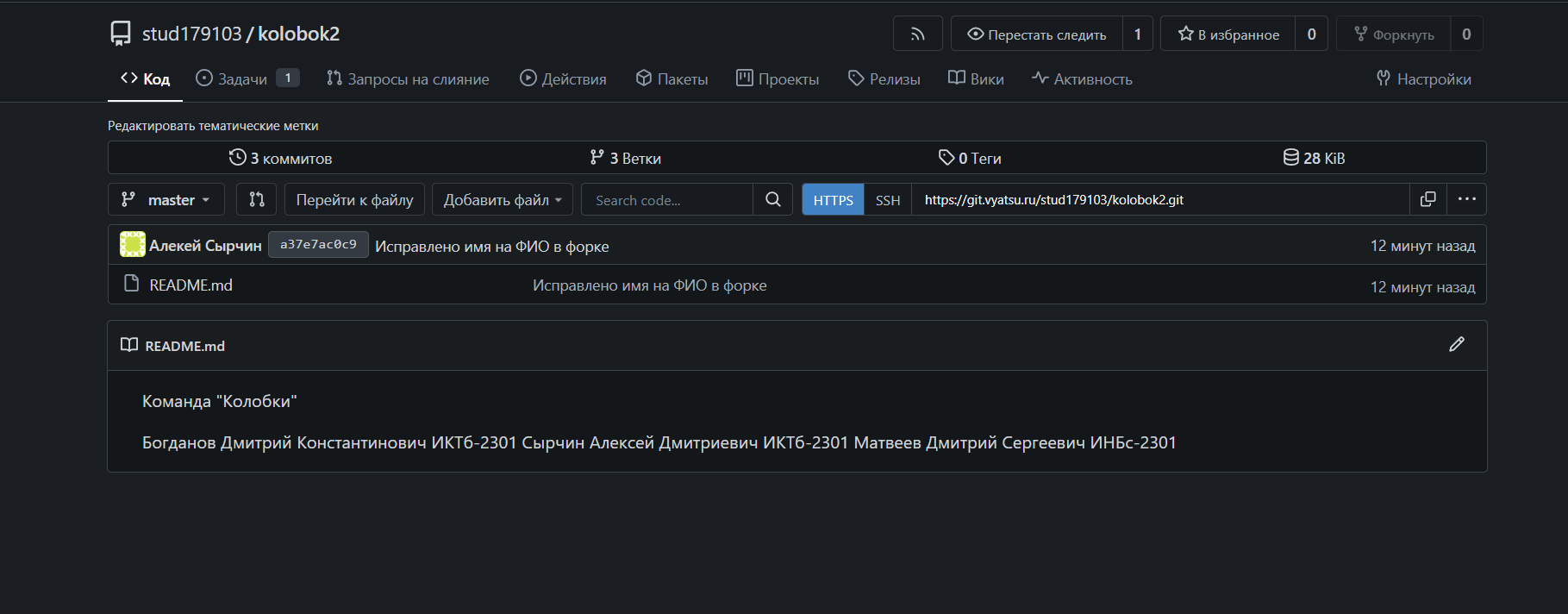
Task: Select HTTPS clone protocol
Action: (x=833, y=200)
